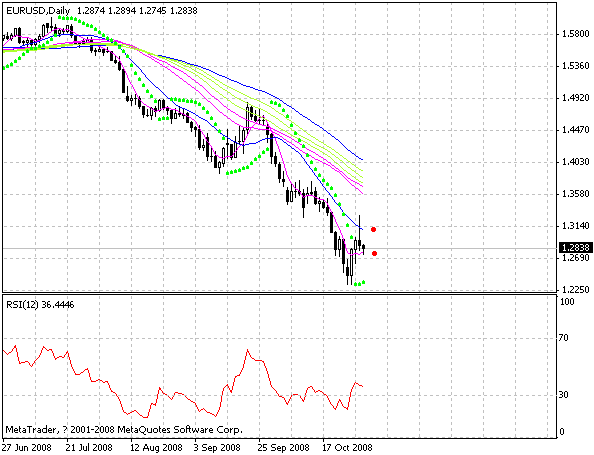This screenshot has width=594, height=455.
Task: Click the 1.2250 price scale value
Action: click(576, 290)
